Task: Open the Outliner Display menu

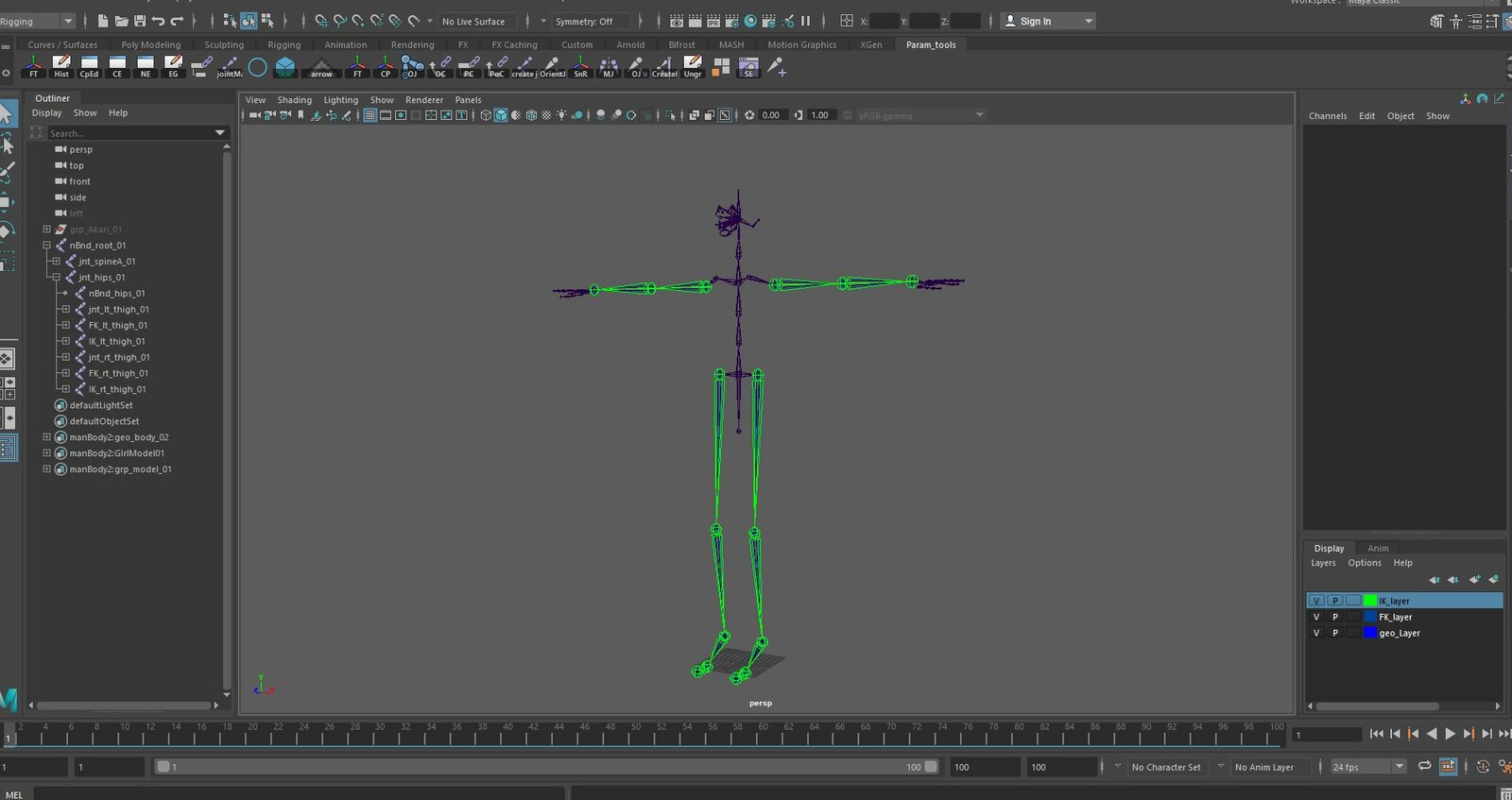Action: (x=46, y=113)
